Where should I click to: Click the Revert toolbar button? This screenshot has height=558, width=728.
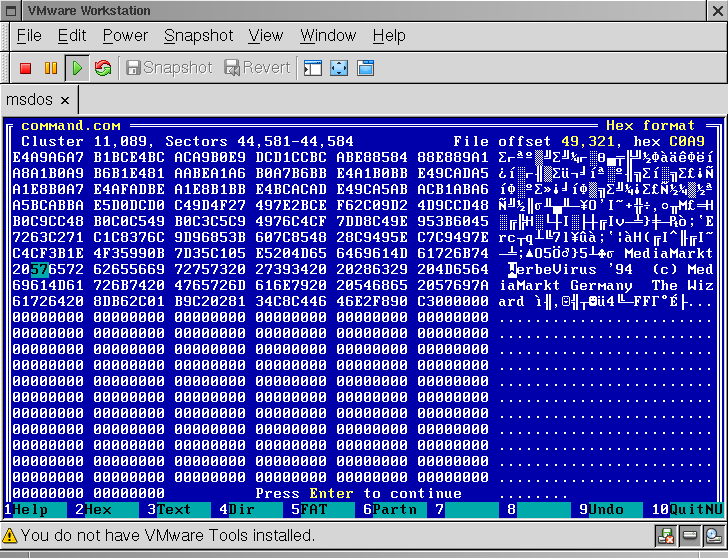258,68
